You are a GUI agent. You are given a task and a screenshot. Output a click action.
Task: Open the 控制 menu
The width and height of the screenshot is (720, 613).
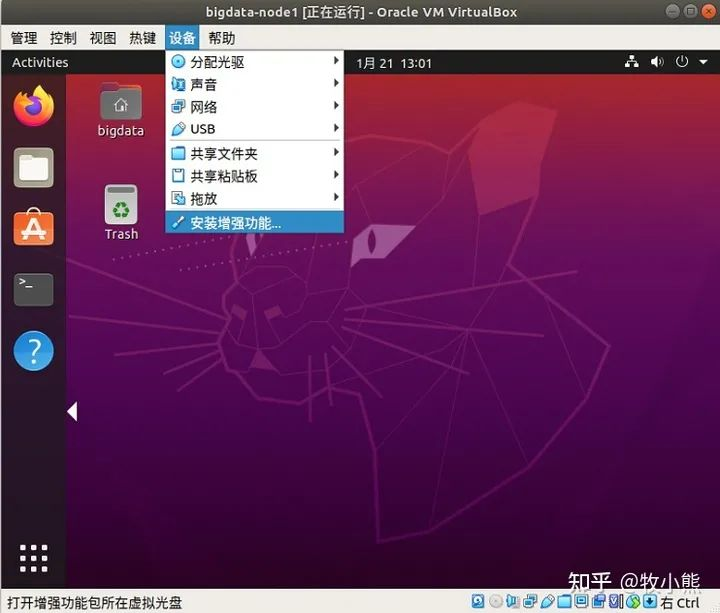point(63,38)
